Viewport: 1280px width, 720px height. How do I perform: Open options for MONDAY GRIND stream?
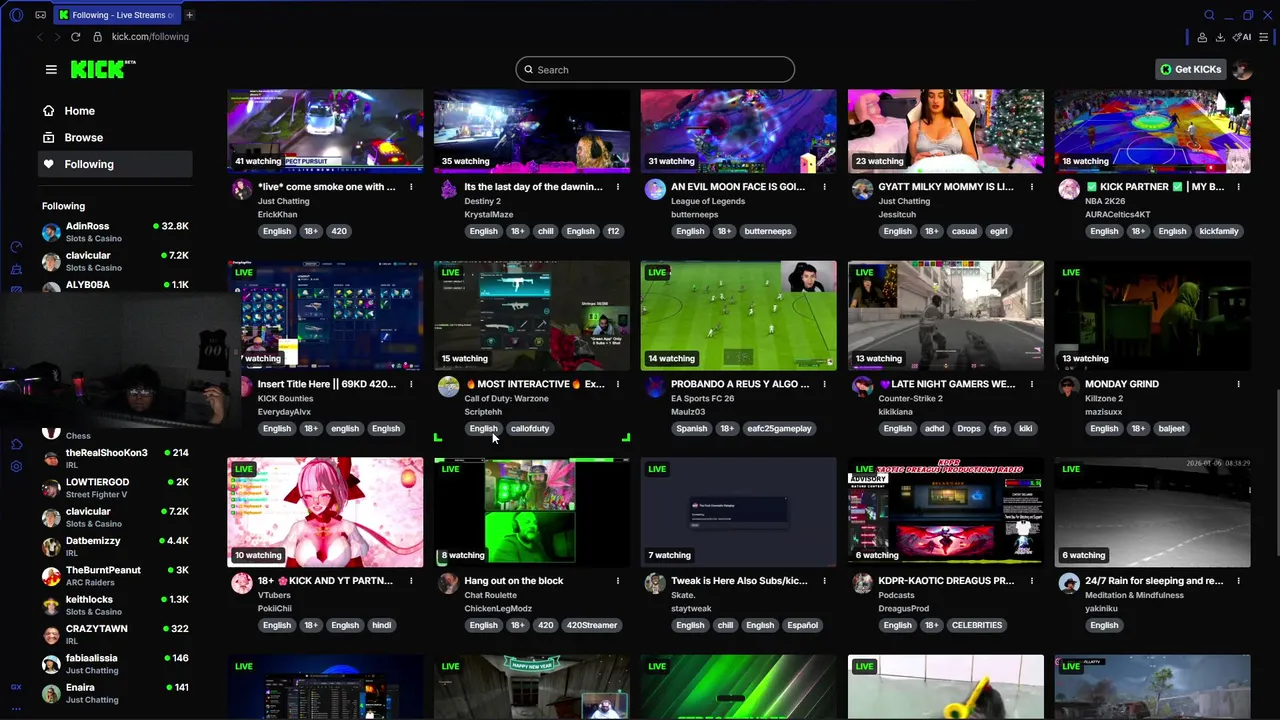click(1238, 384)
